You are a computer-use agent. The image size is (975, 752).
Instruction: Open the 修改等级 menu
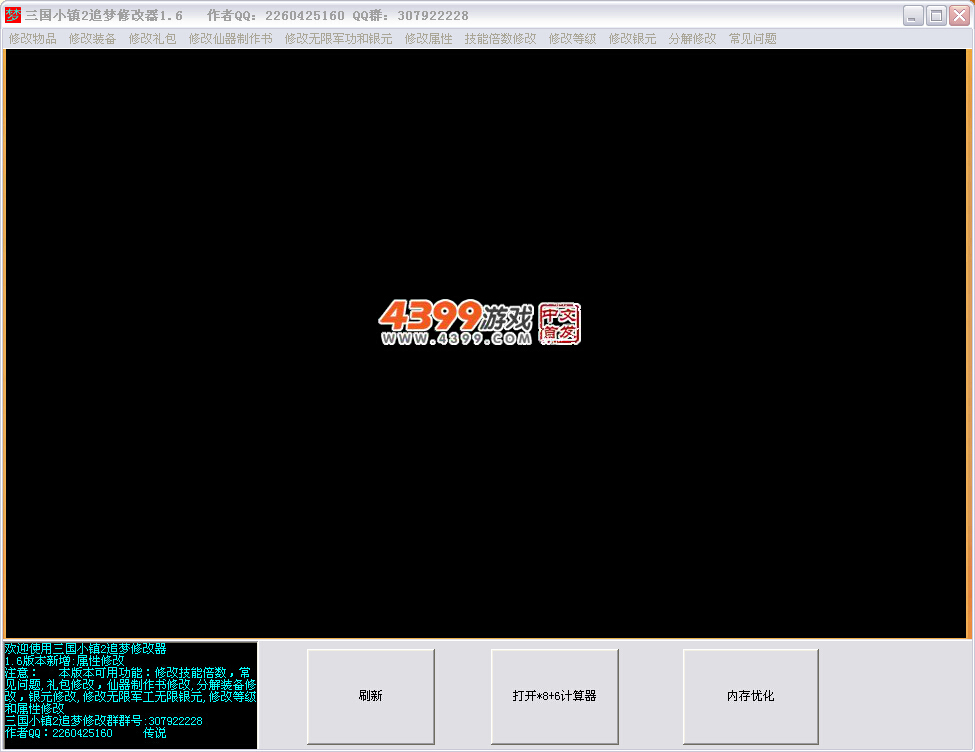coord(572,39)
